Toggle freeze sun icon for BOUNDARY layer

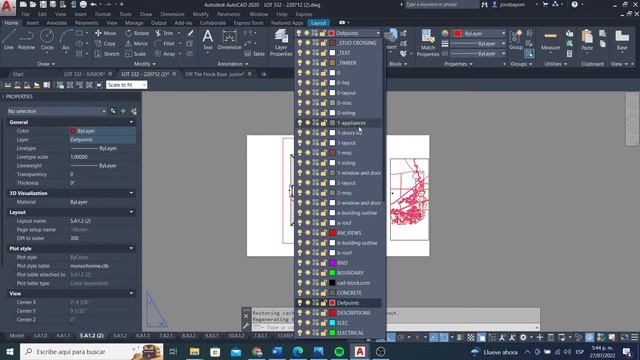[x=308, y=273]
